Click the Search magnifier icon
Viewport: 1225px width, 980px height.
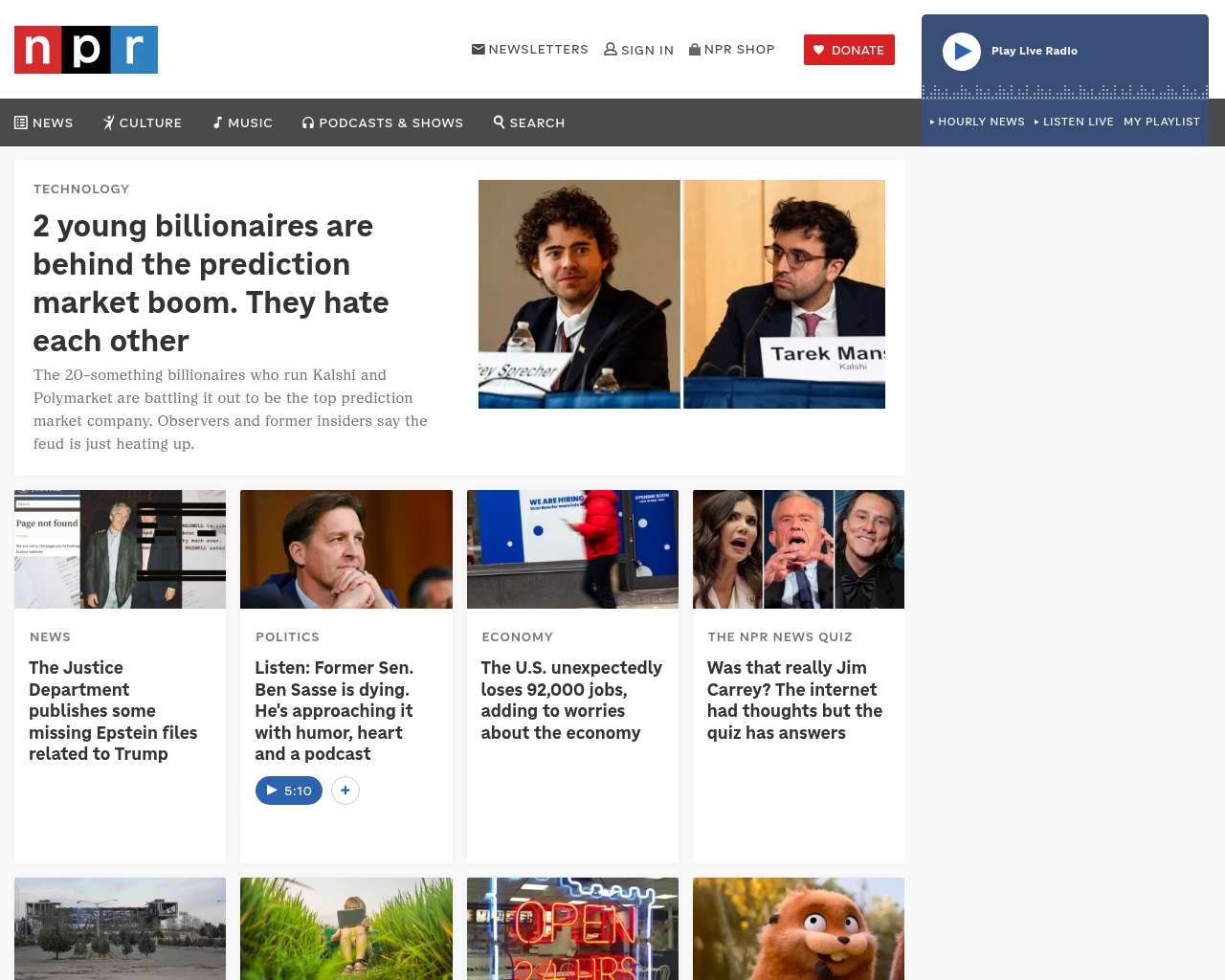[x=499, y=122]
